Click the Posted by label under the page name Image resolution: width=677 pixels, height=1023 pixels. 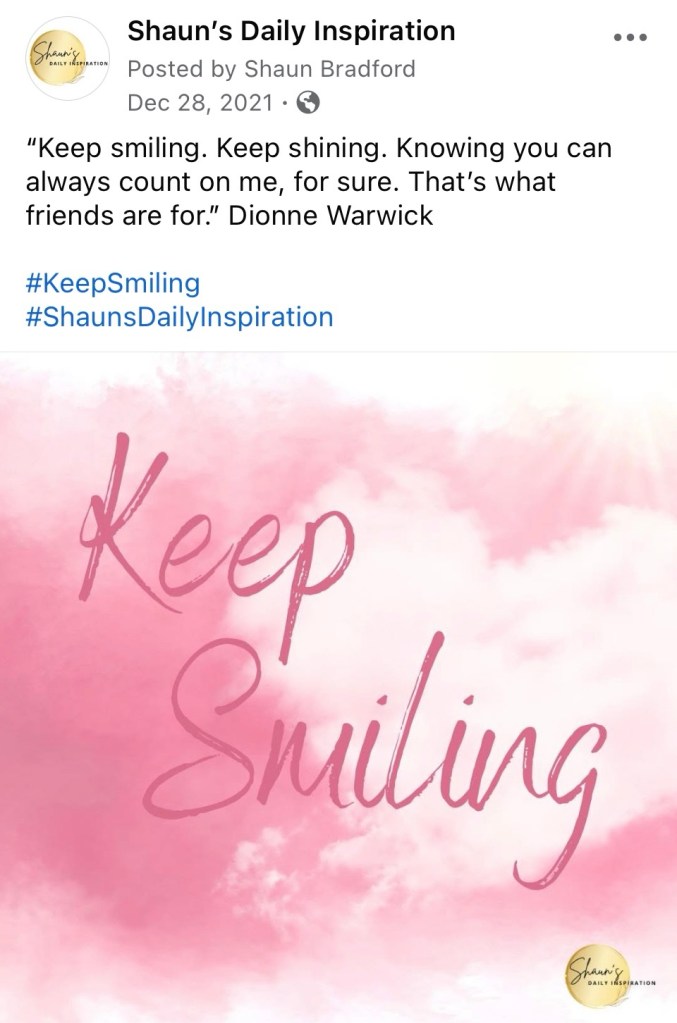tap(182, 69)
